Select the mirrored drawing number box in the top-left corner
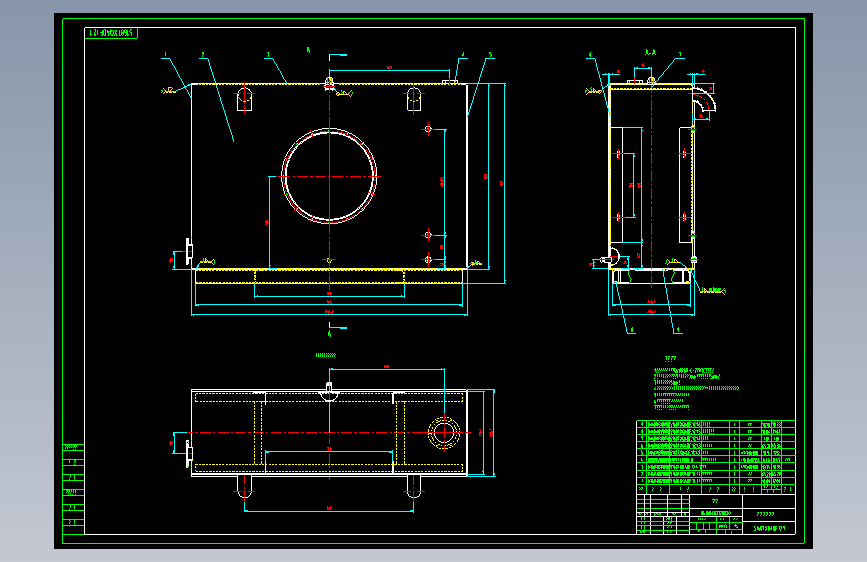The width and height of the screenshot is (867, 562). (111, 33)
